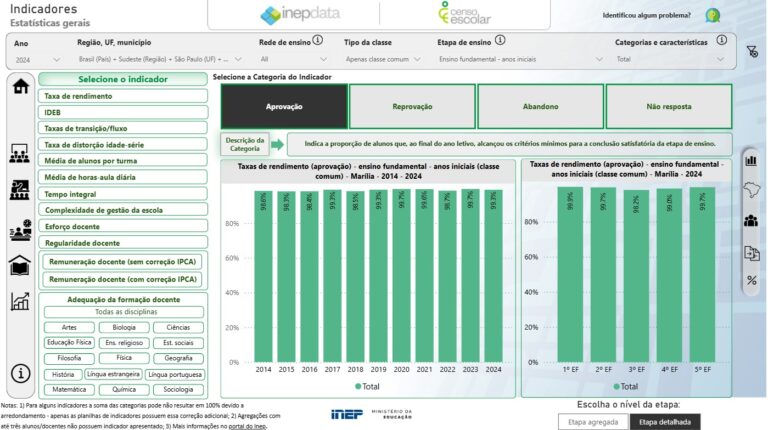Image resolution: width=768 pixels, height=430 pixels.
Task: Click info icon beside Rede de ensino
Action: click(x=318, y=41)
